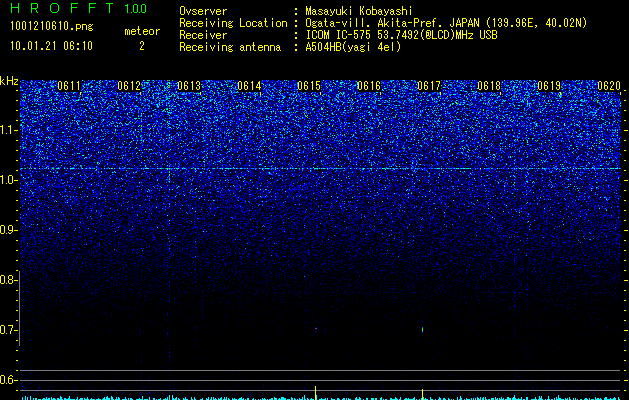Click the Ogata-vill. Akita-Pref. JAPAN location text
The height and width of the screenshot is (400, 629).
coord(446,23)
